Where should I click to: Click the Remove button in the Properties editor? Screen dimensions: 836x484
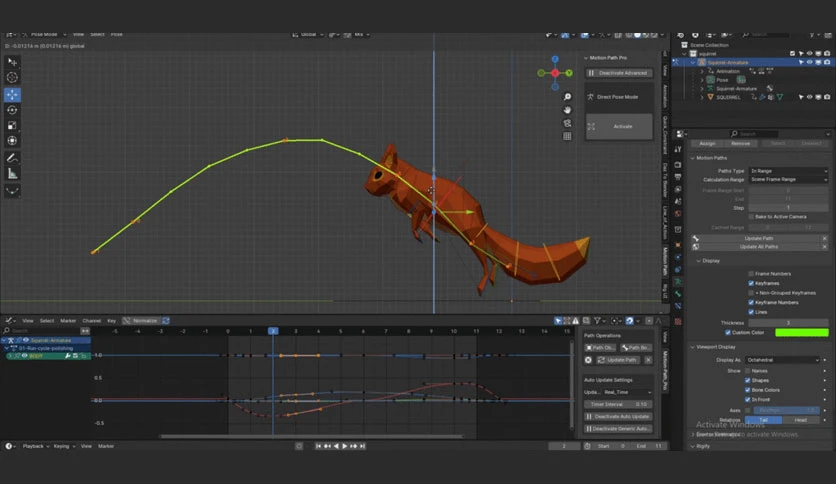pos(741,143)
